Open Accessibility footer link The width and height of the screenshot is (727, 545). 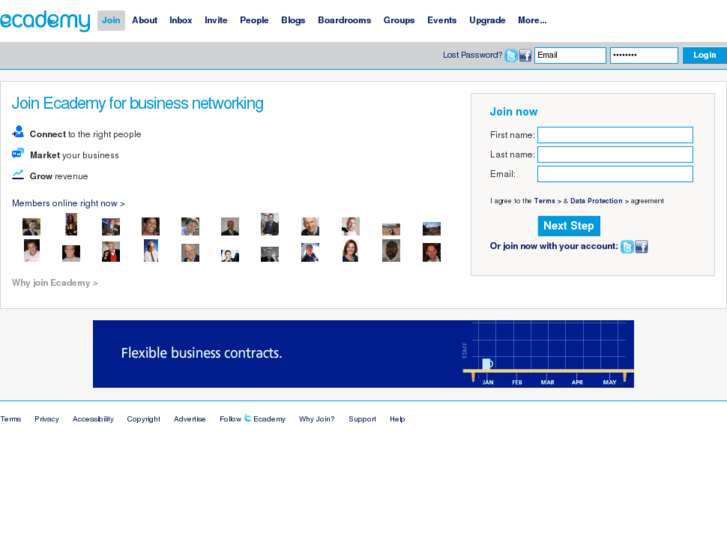93,419
